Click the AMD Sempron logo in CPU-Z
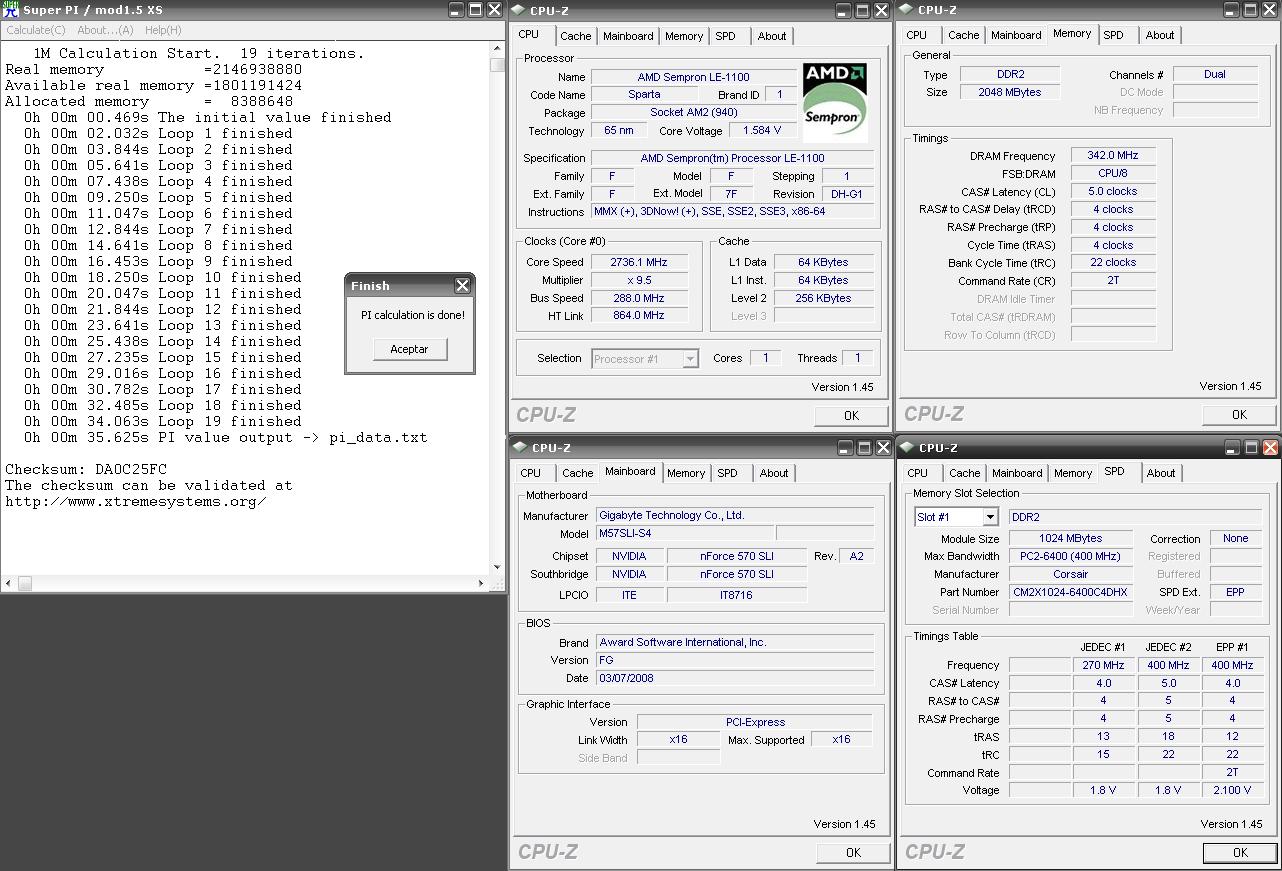 [x=835, y=101]
